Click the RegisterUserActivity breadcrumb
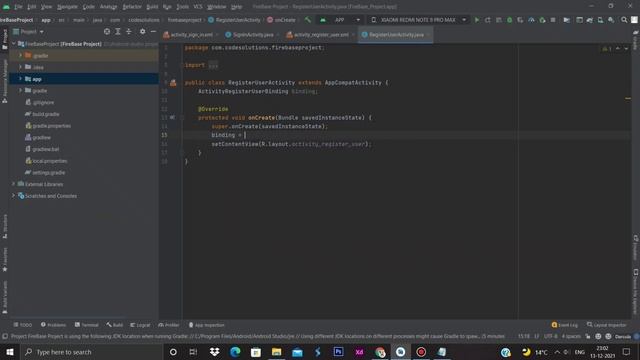This screenshot has height=360, width=640. (x=234, y=20)
